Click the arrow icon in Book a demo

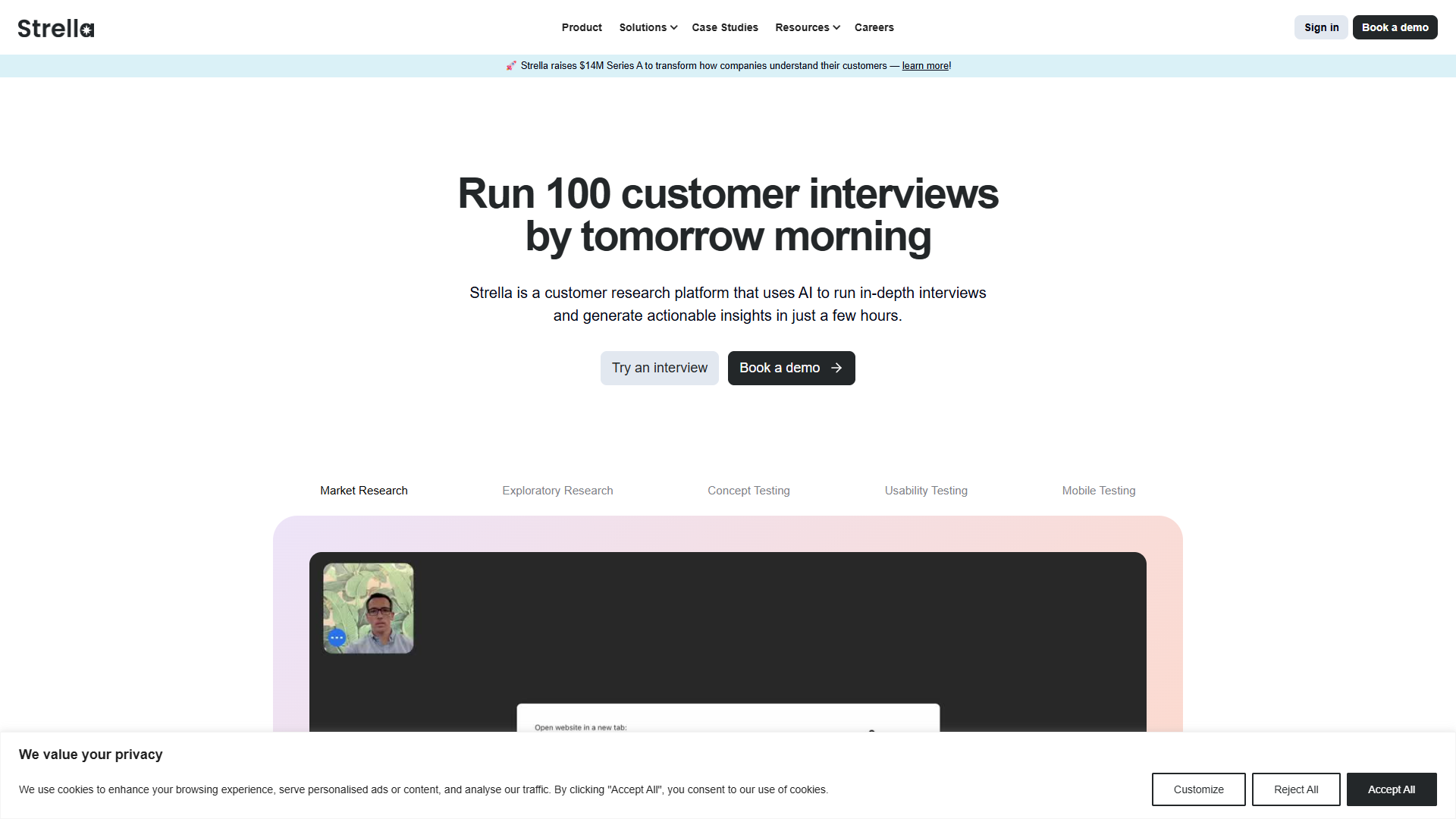[836, 368]
